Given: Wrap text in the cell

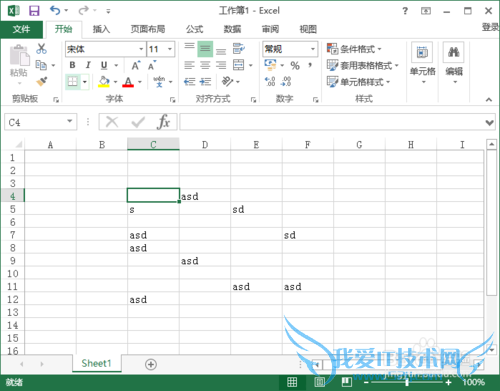Looking at the screenshot, I should [239, 49].
